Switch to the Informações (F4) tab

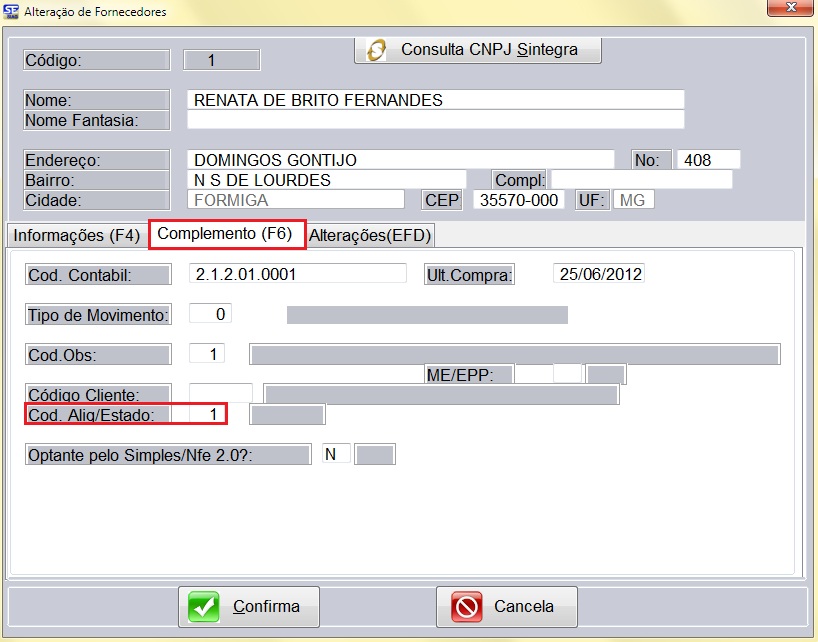coord(76,236)
